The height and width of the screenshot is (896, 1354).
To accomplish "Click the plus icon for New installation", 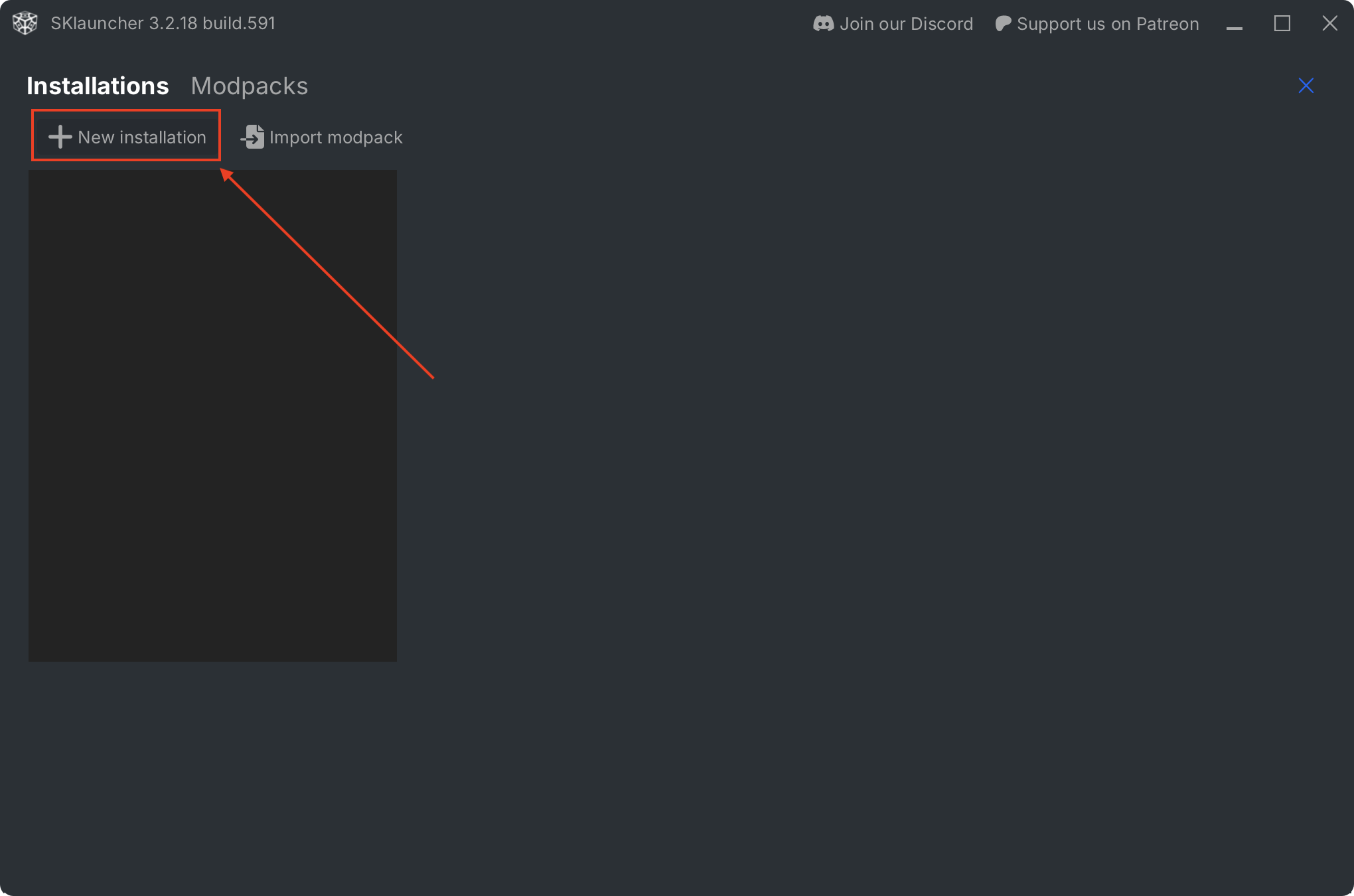I will (x=60, y=137).
